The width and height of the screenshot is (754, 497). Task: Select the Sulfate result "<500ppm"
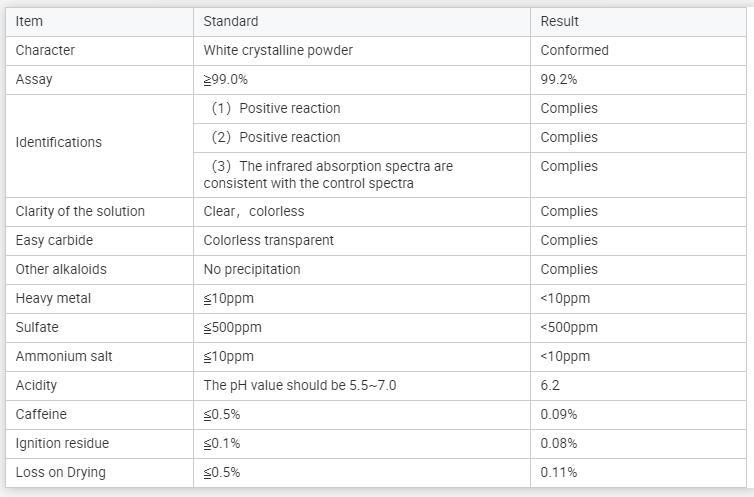(568, 327)
